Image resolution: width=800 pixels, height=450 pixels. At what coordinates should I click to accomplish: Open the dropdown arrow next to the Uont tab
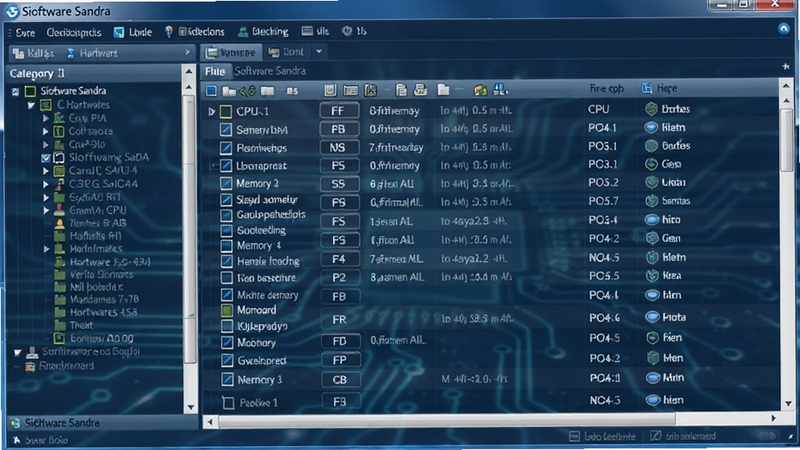[319, 52]
